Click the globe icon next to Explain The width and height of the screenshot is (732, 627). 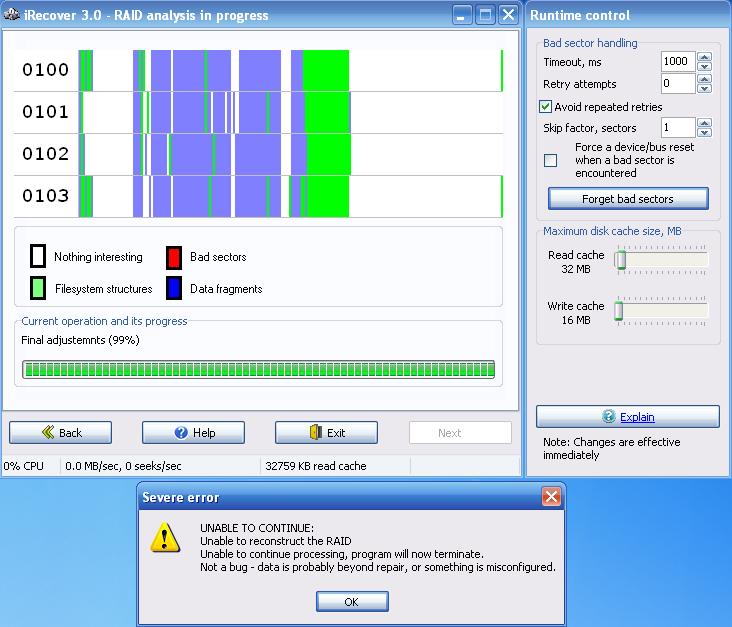coord(609,416)
